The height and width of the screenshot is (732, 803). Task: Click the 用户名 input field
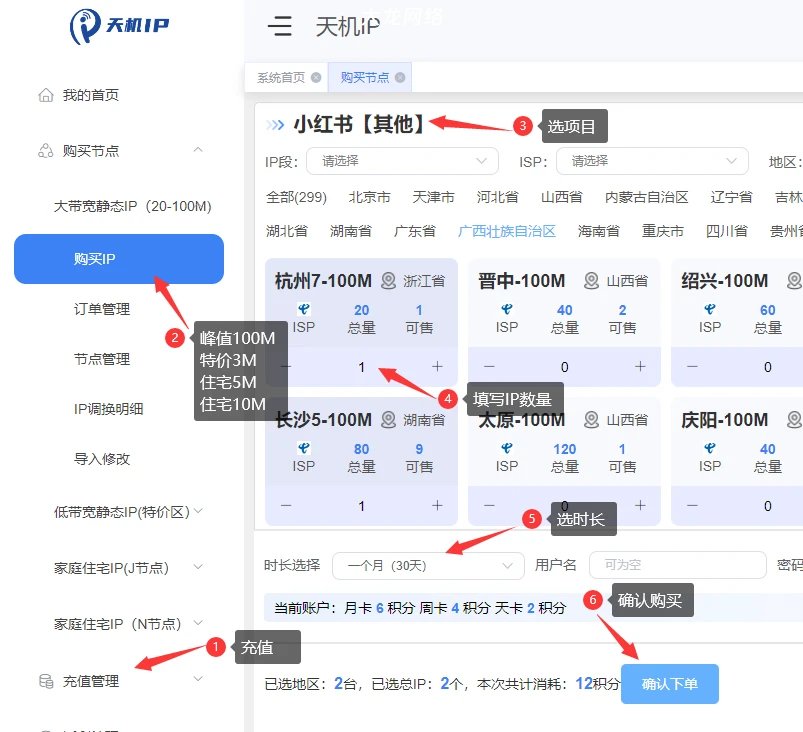pos(677,566)
